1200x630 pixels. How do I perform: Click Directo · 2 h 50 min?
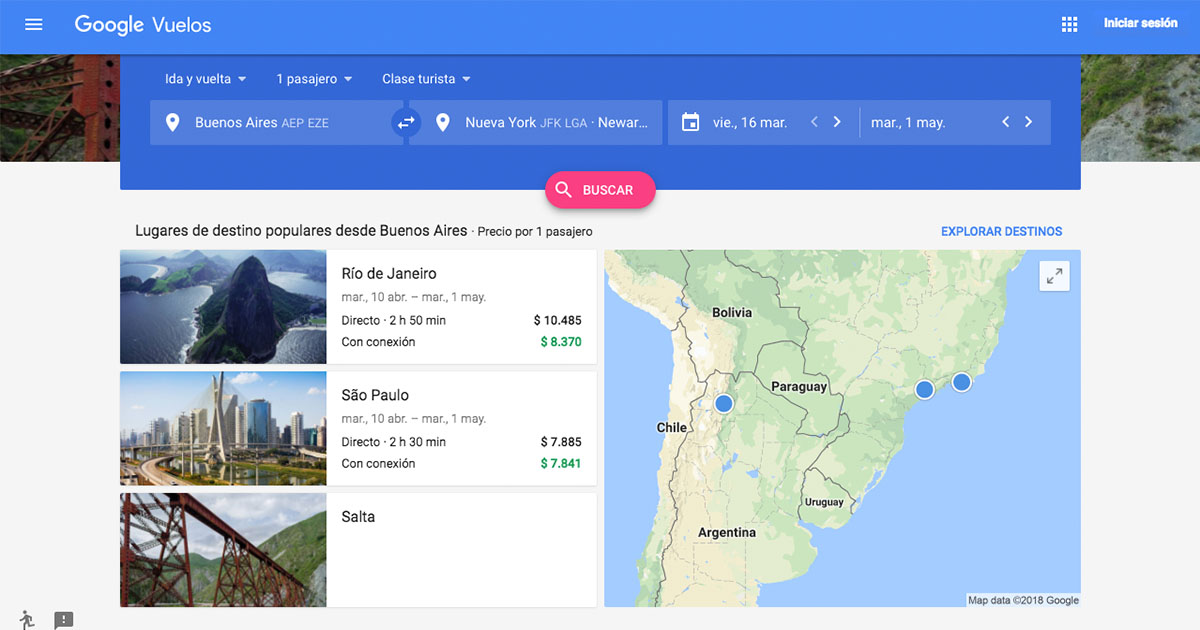click(x=393, y=320)
